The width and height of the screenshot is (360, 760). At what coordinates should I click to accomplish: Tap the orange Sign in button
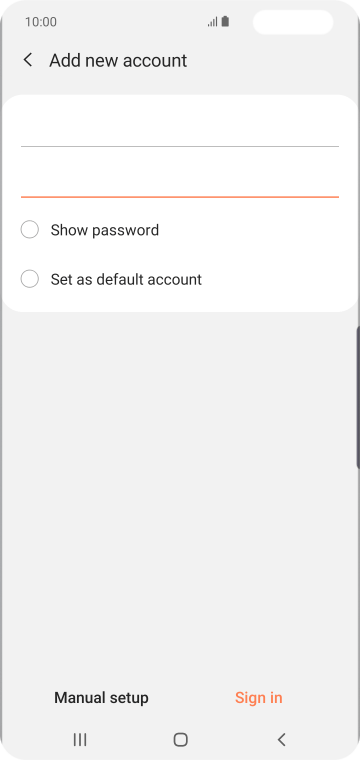tap(259, 697)
